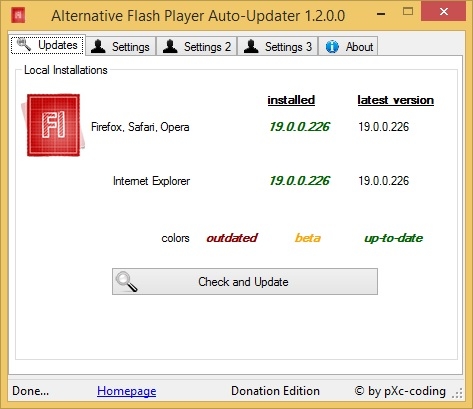
Task: Click the 'Local Installations' group title
Action: point(66,70)
